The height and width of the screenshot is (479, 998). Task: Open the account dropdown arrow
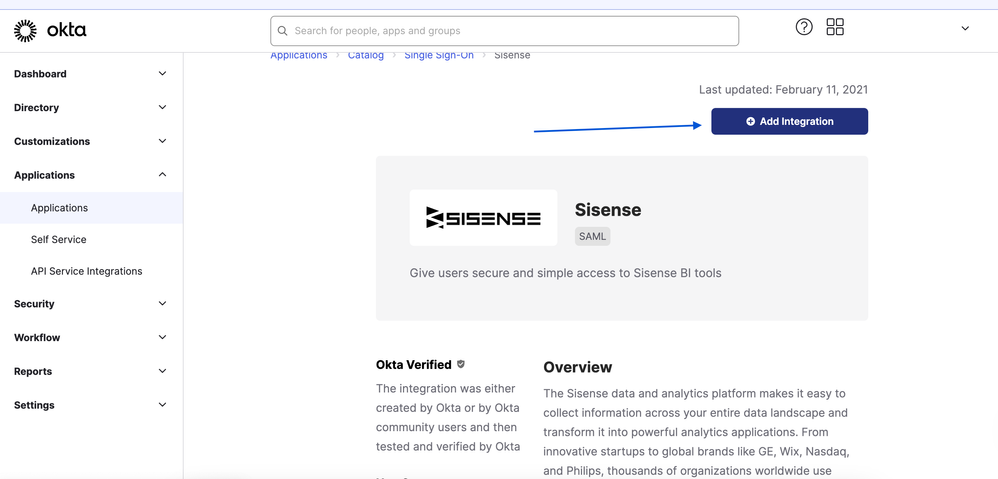965,29
